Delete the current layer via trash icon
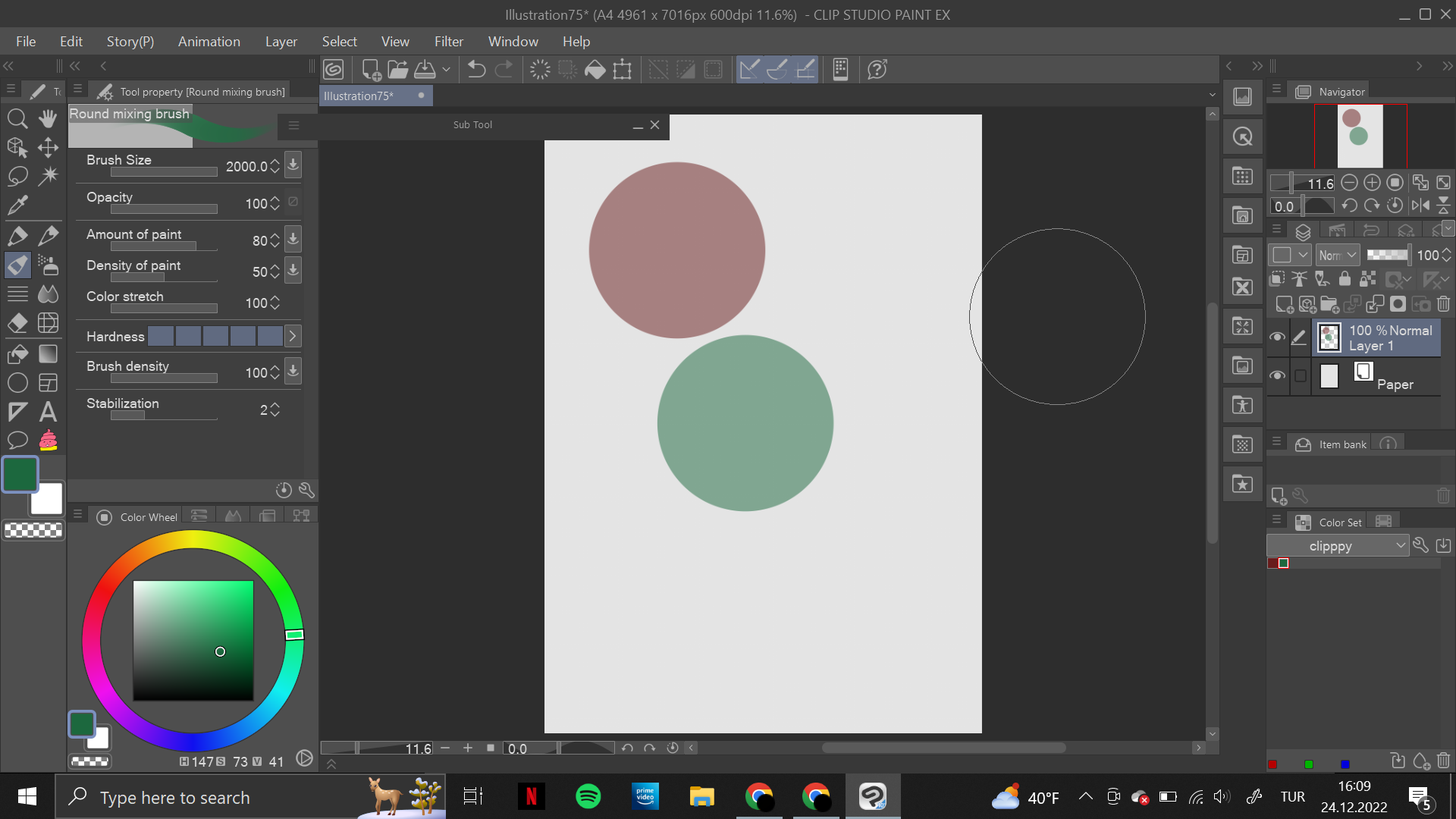Image resolution: width=1456 pixels, height=819 pixels. [1444, 303]
